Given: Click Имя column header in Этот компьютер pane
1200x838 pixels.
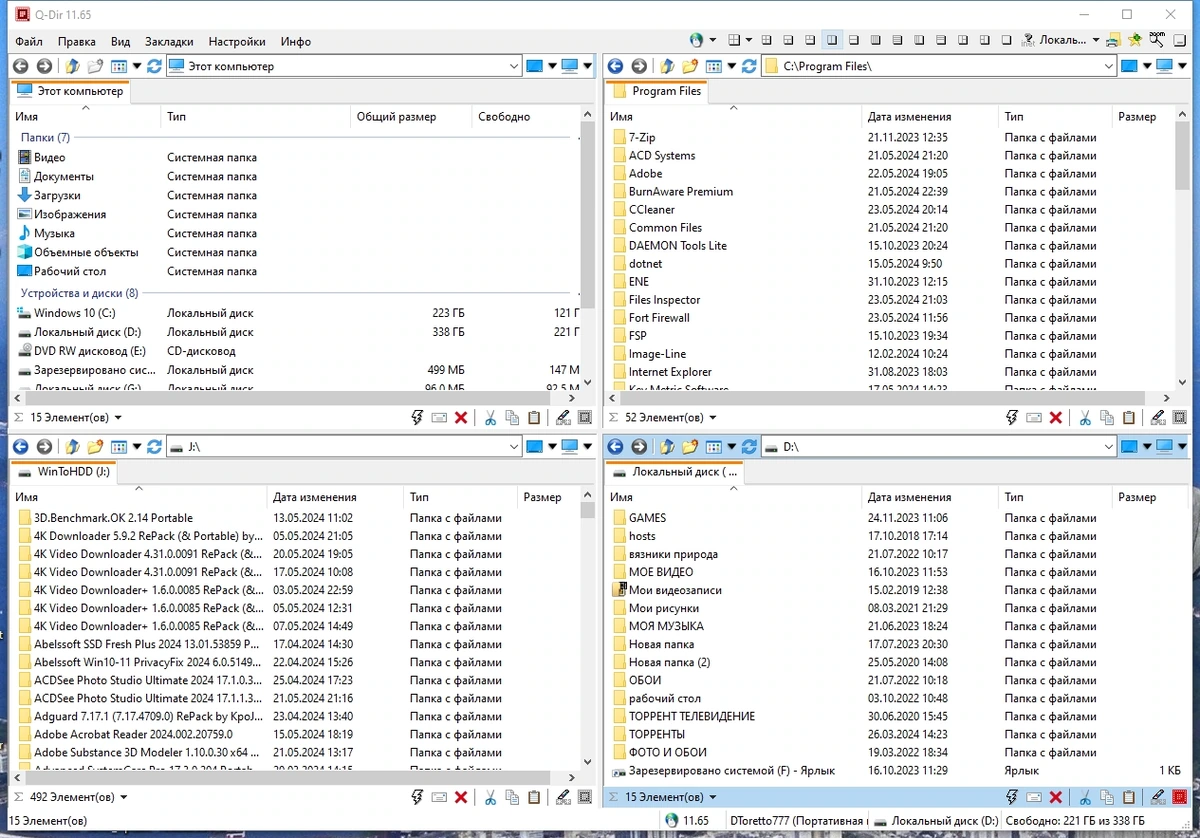Looking at the screenshot, I should pyautogui.click(x=85, y=117).
